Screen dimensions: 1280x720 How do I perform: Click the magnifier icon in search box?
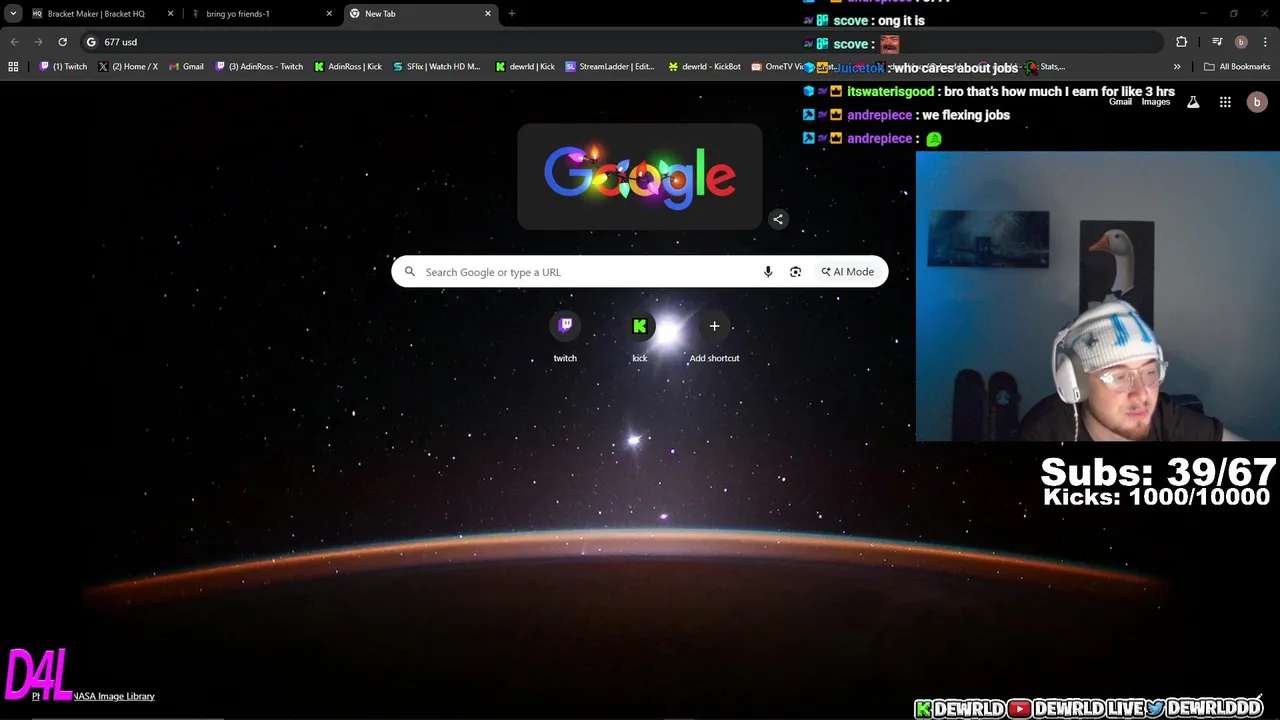[410, 272]
